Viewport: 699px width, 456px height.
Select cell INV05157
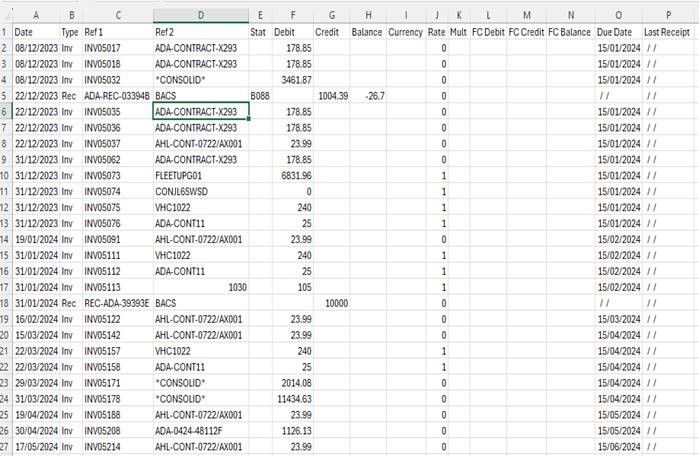click(118, 351)
